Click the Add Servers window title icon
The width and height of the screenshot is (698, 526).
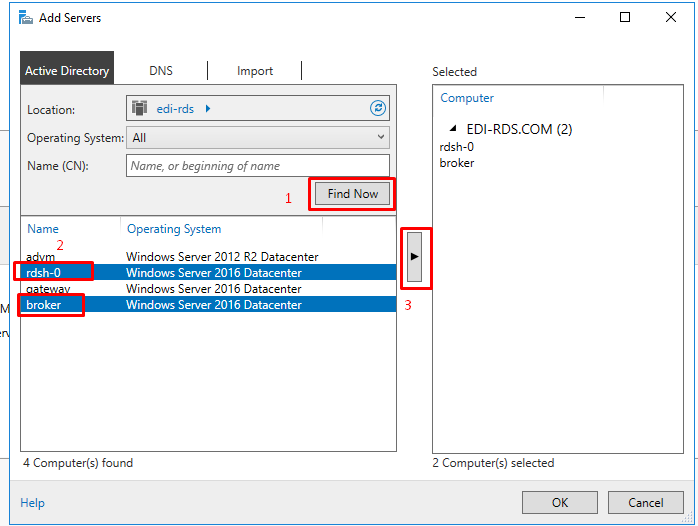pyautogui.click(x=26, y=18)
